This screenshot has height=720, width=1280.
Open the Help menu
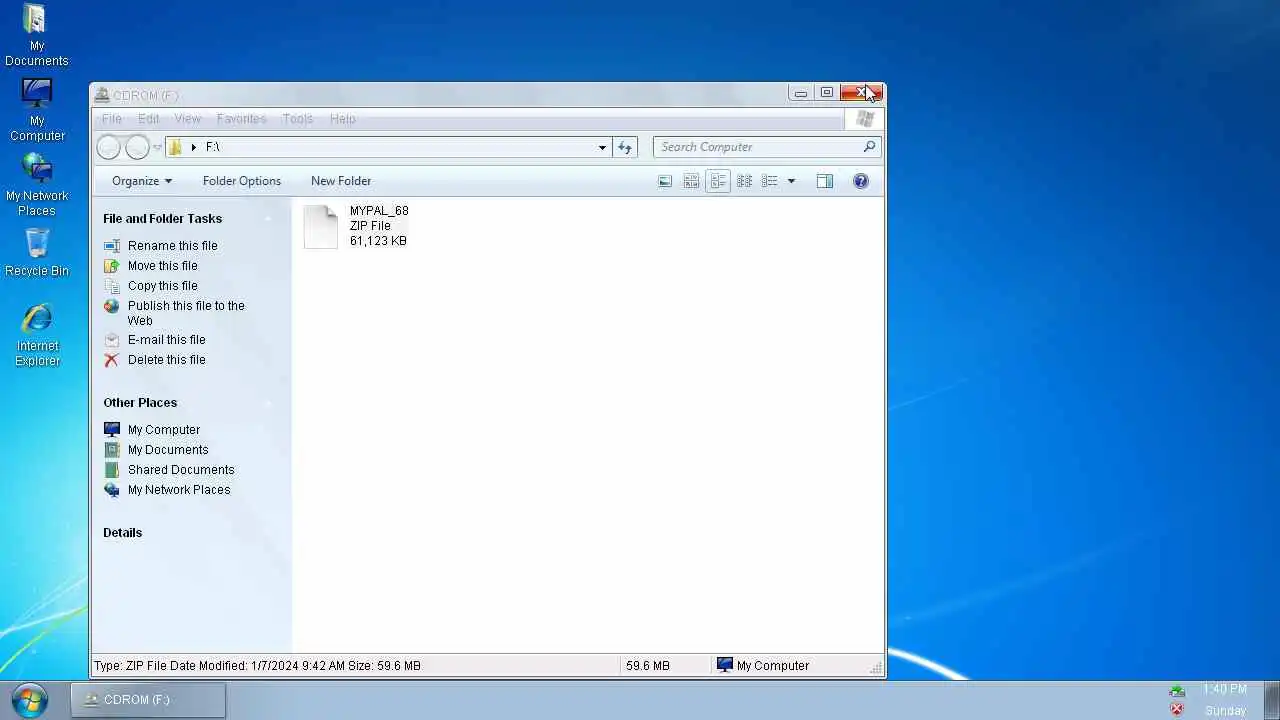click(343, 119)
